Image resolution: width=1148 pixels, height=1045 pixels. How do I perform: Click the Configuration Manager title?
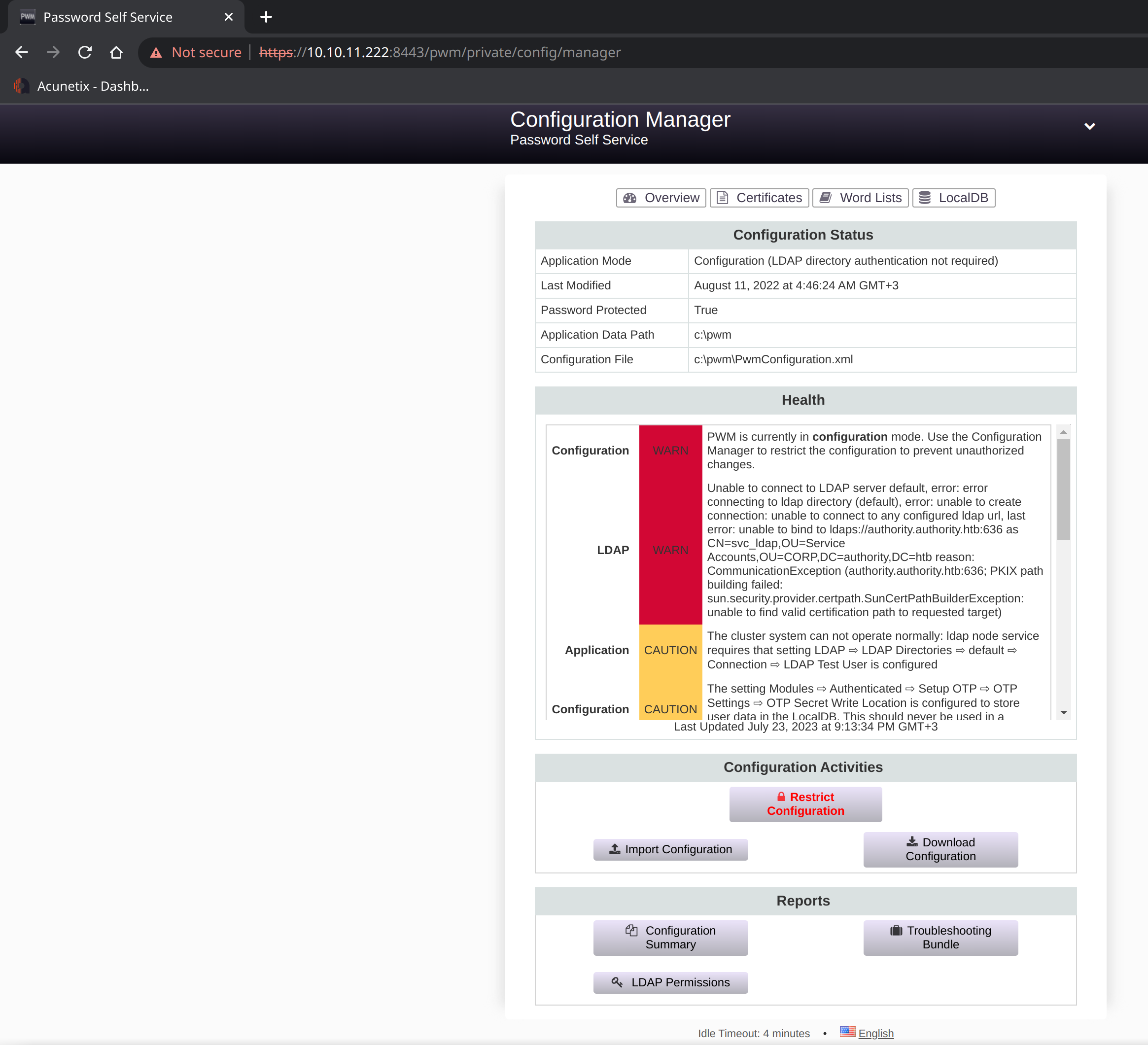620,120
